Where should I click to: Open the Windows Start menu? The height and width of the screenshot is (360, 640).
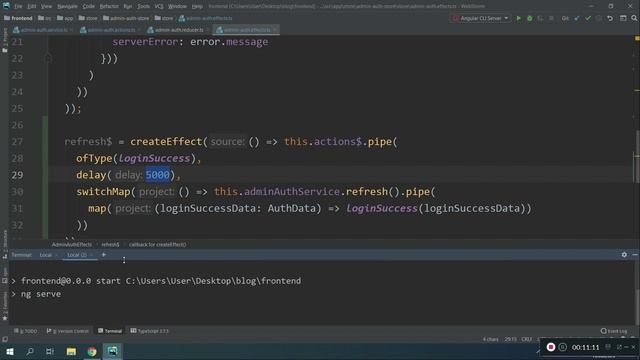(x=10, y=351)
